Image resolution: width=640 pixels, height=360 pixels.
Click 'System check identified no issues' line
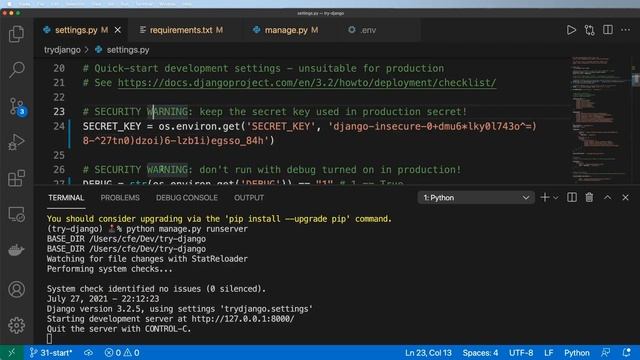click(156, 289)
